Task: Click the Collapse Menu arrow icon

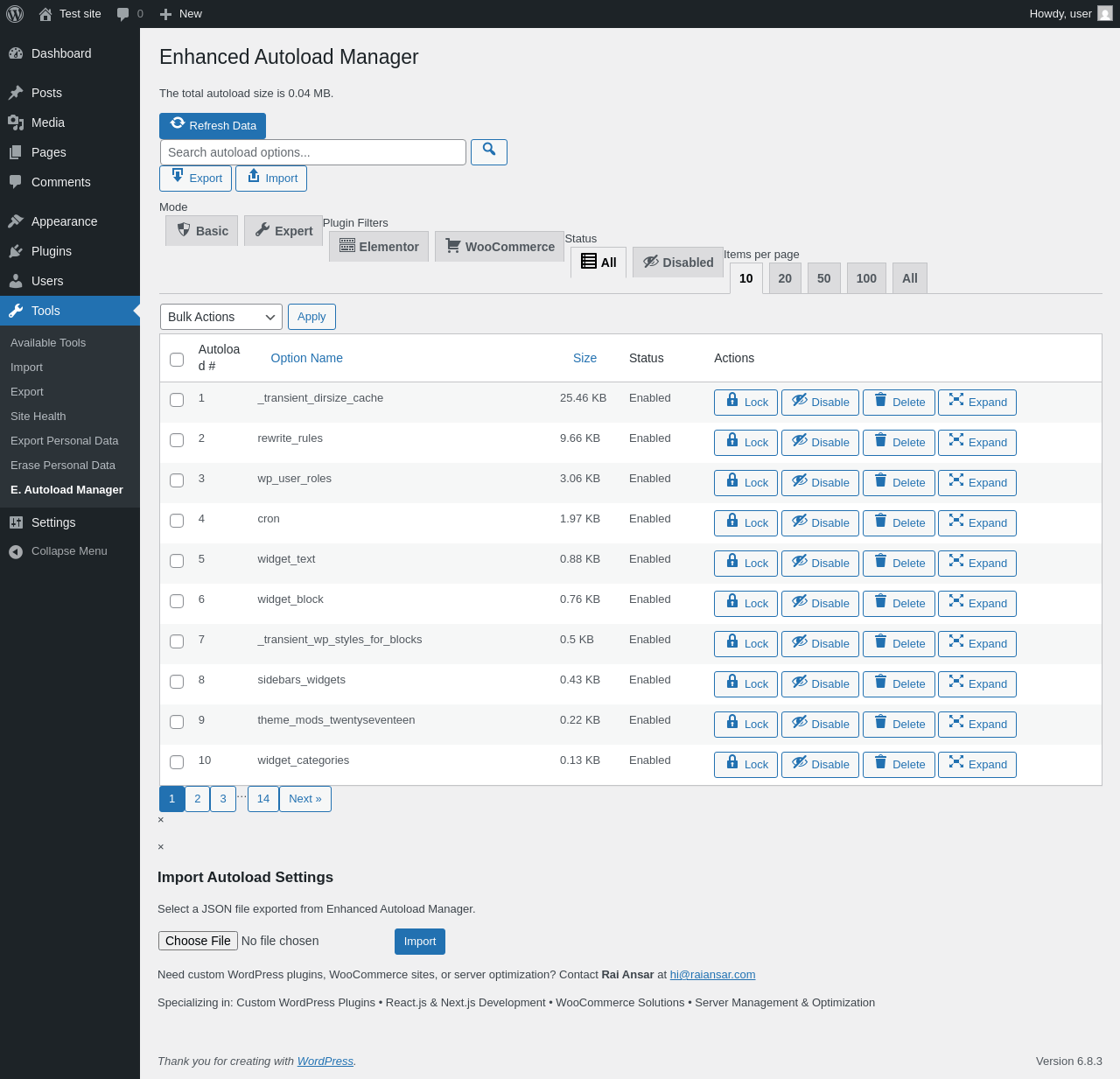Action: pos(16,551)
